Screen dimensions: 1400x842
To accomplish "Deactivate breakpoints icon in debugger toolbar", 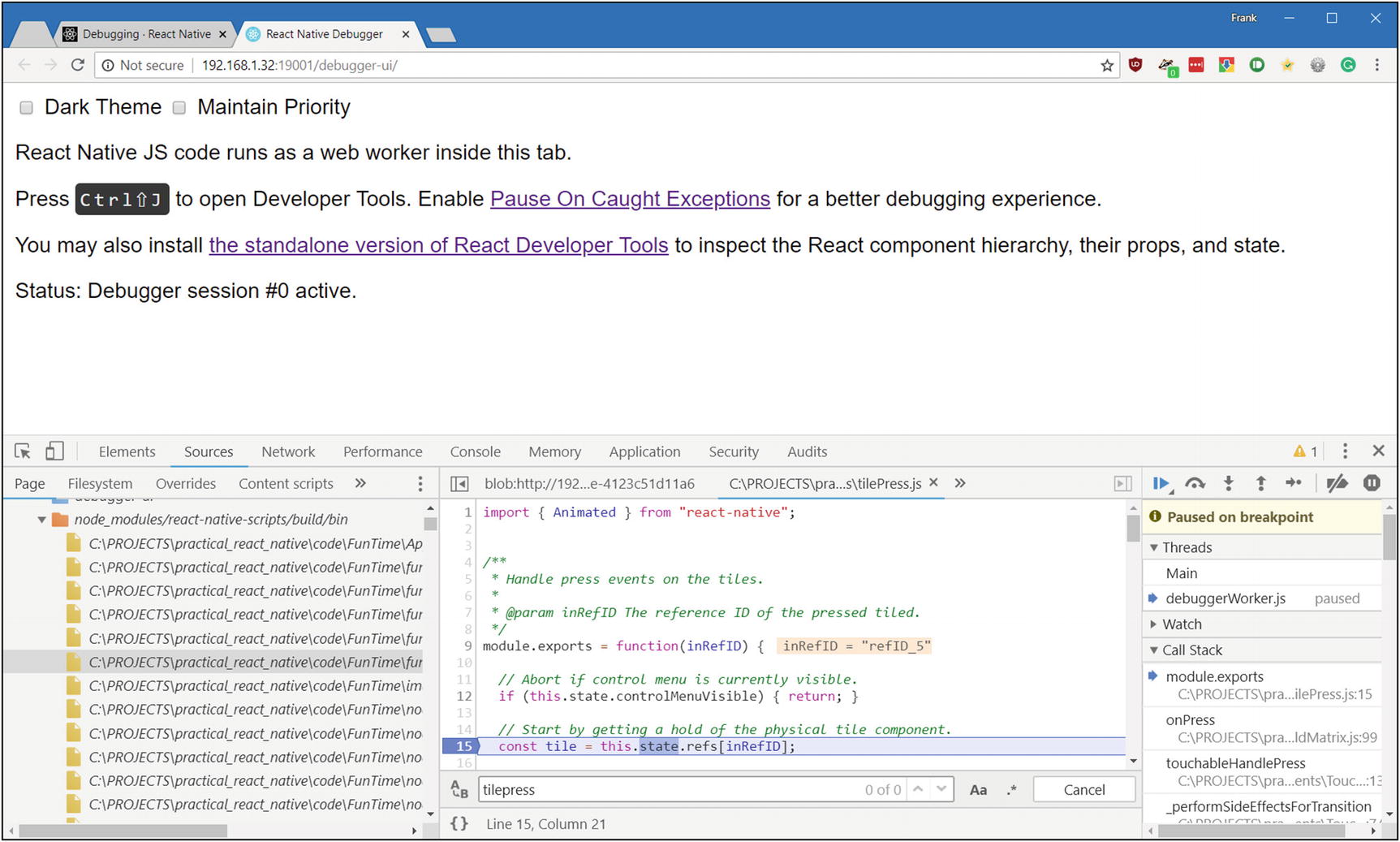I will coord(1337,484).
